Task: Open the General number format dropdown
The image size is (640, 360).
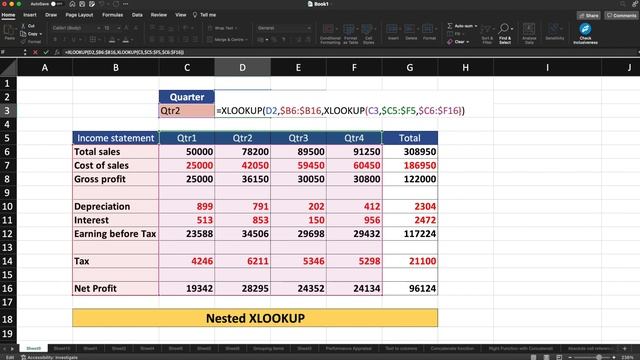Action: click(x=284, y=28)
